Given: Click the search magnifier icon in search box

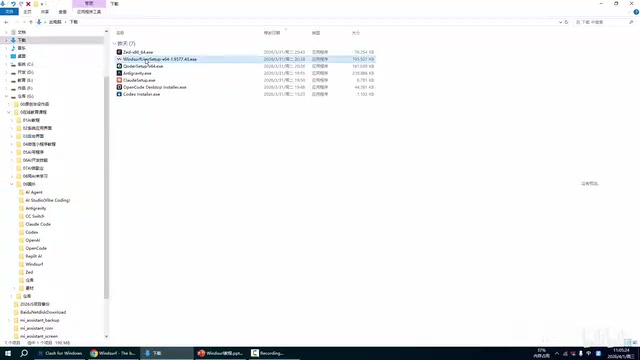Looking at the screenshot, I should [631, 22].
